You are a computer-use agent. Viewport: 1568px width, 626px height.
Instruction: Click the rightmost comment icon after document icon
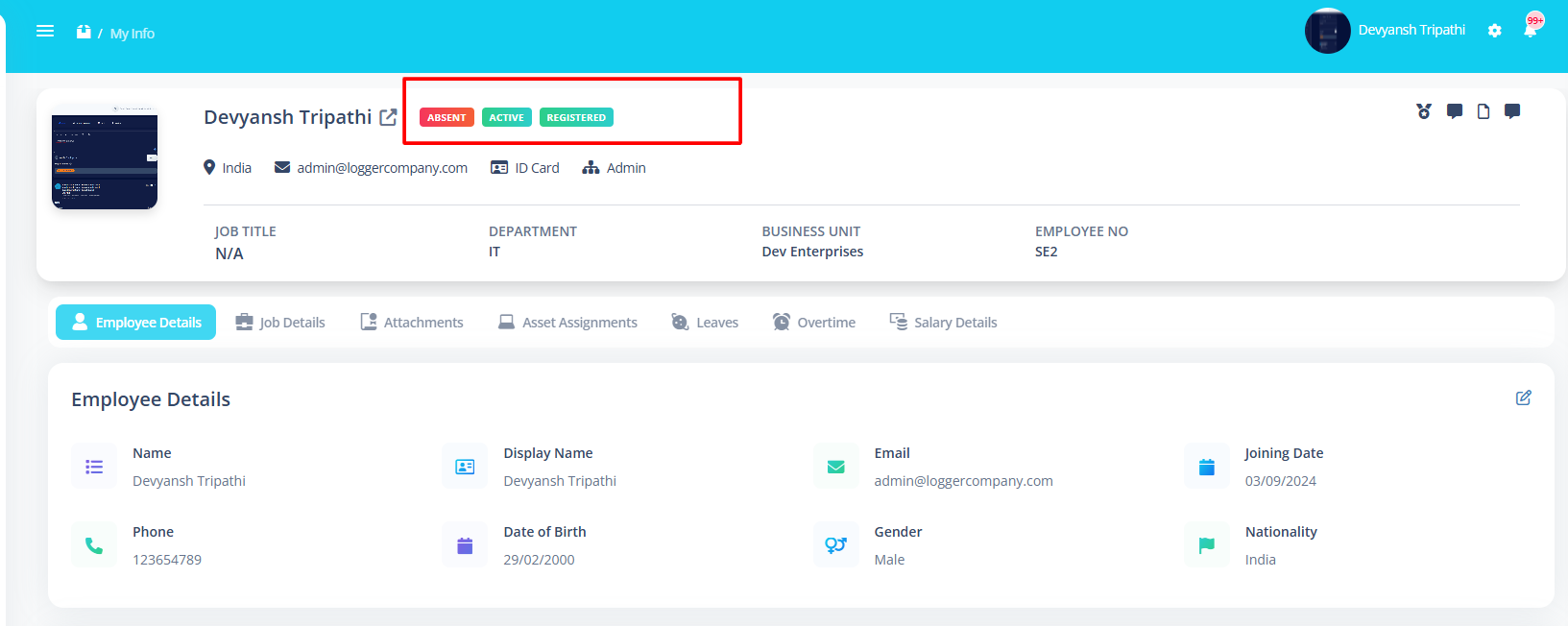tap(1512, 111)
